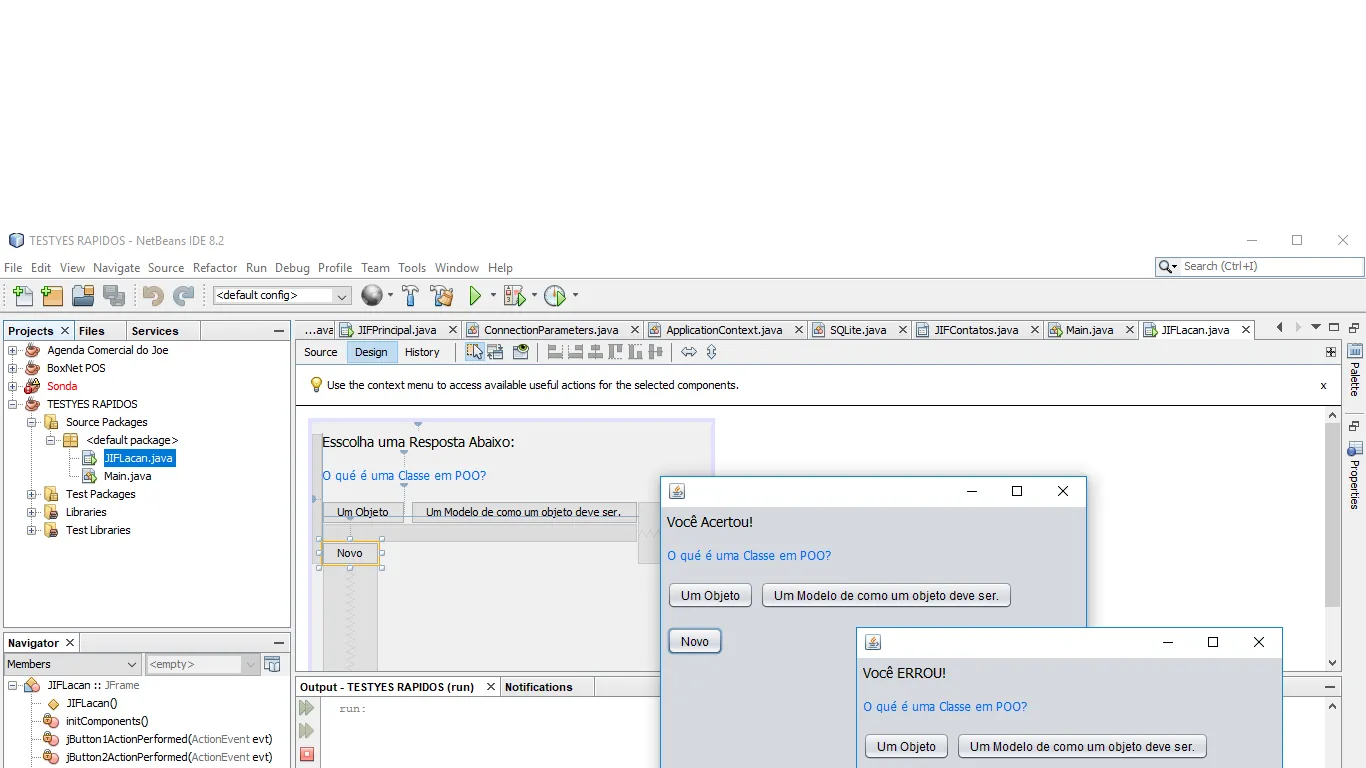Open the Debug Project dropdown arrow

534,296
